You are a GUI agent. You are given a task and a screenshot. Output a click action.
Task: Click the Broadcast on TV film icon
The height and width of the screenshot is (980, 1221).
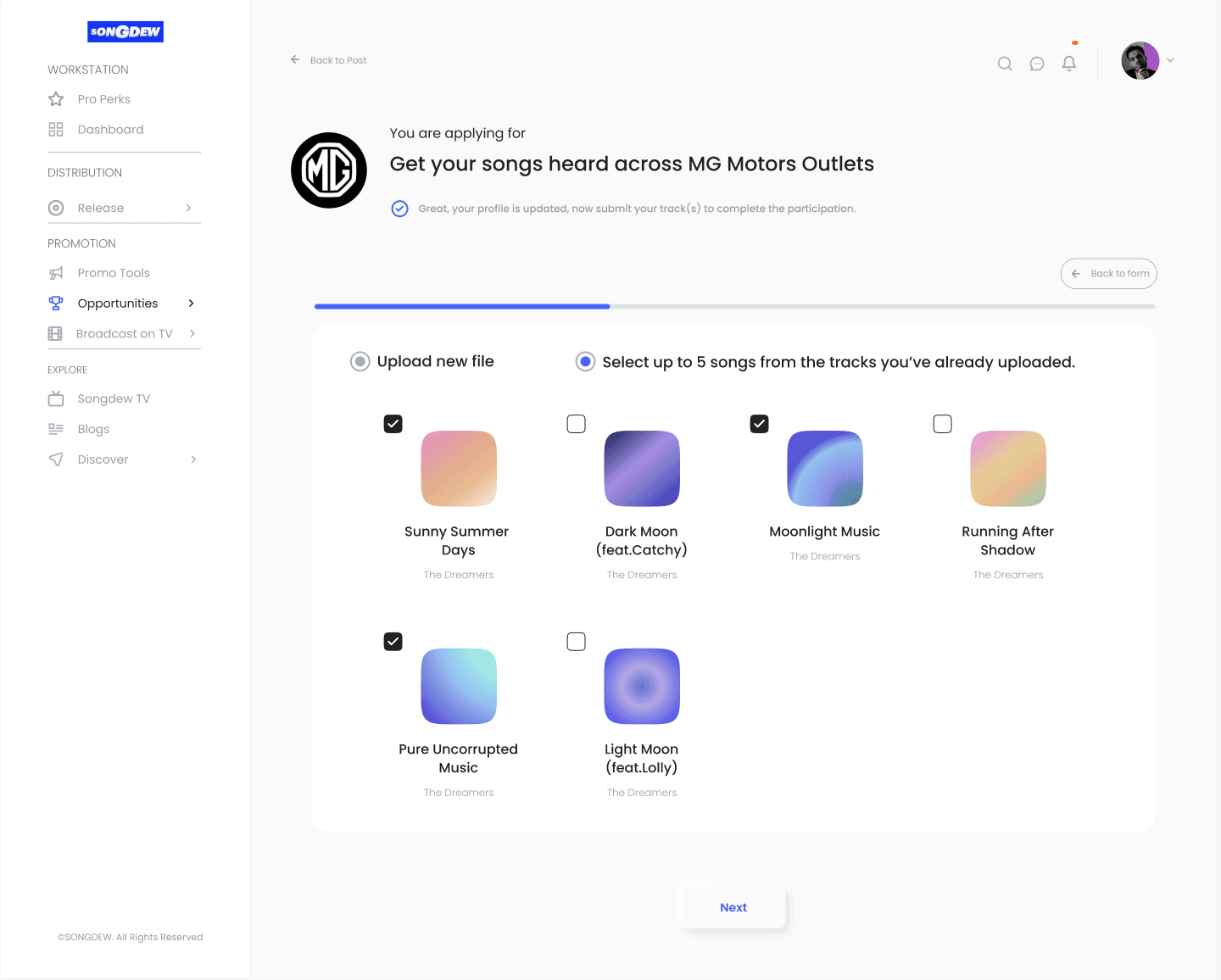pos(55,334)
